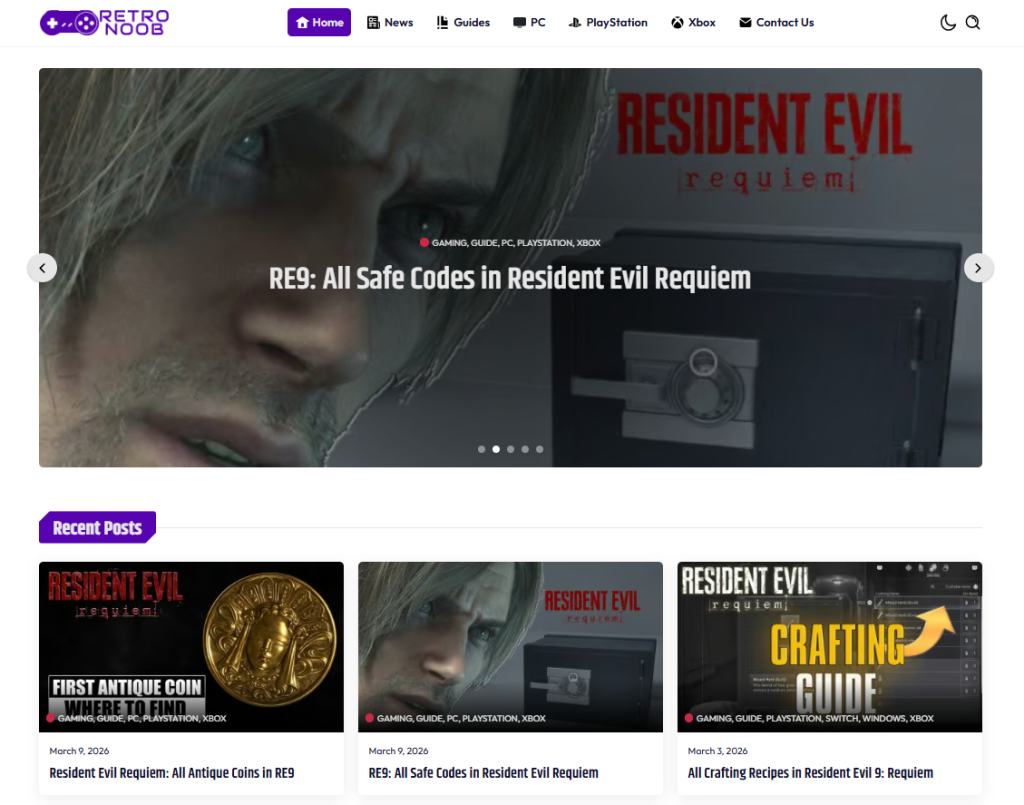Viewport: 1024px width, 805px height.
Task: Read All Crafting Recipes article link
Action: 810,773
